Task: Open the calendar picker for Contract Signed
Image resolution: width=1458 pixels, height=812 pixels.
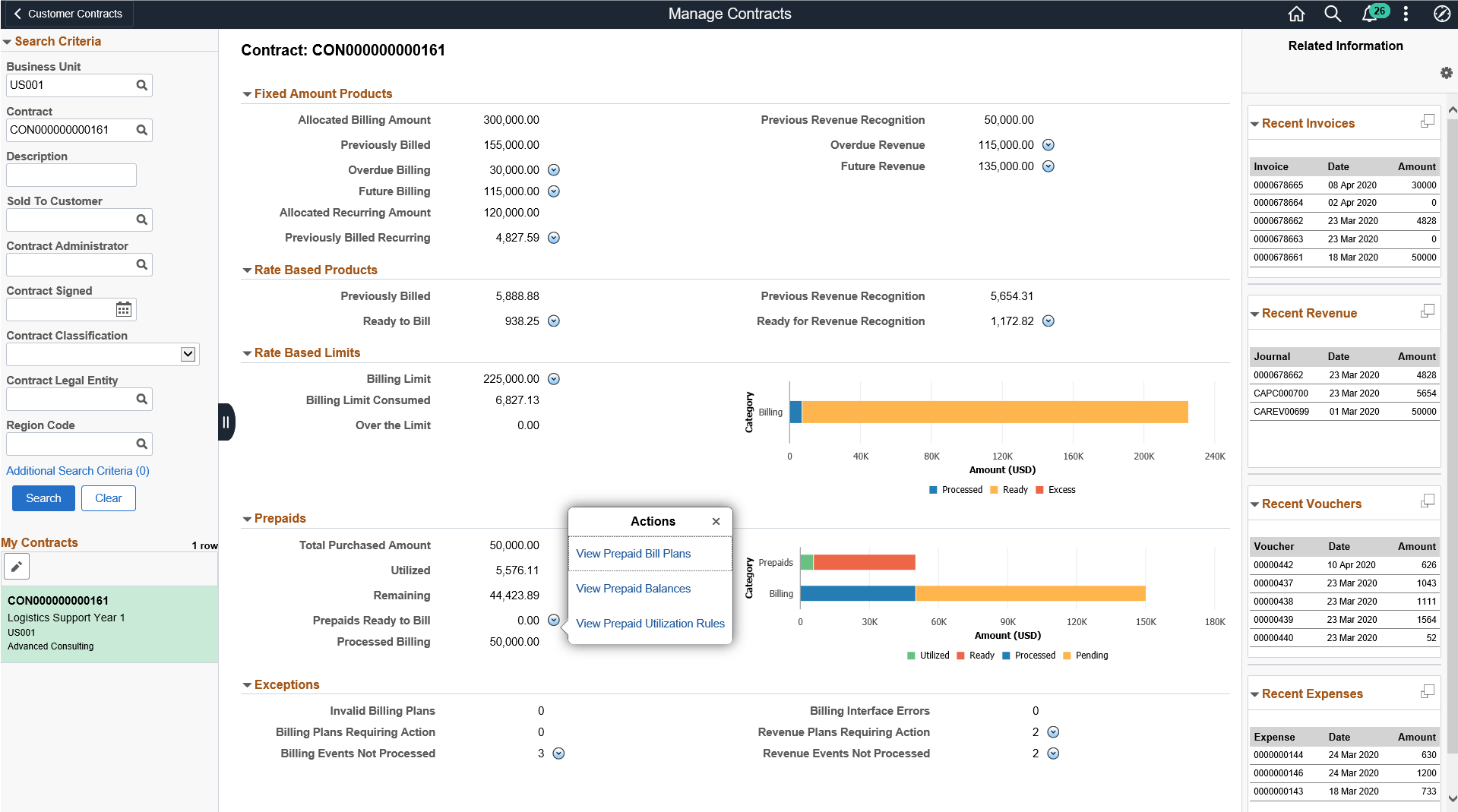Action: pyautogui.click(x=123, y=309)
